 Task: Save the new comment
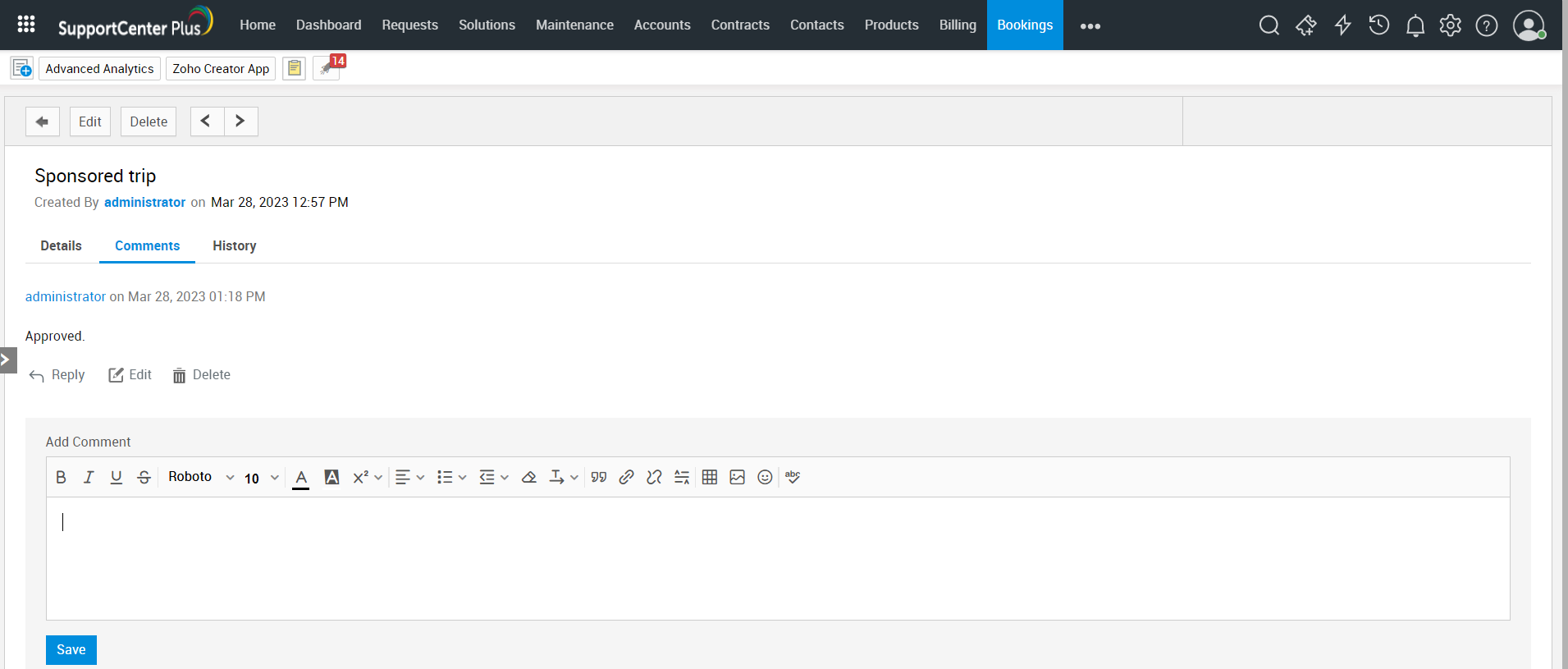click(x=71, y=649)
